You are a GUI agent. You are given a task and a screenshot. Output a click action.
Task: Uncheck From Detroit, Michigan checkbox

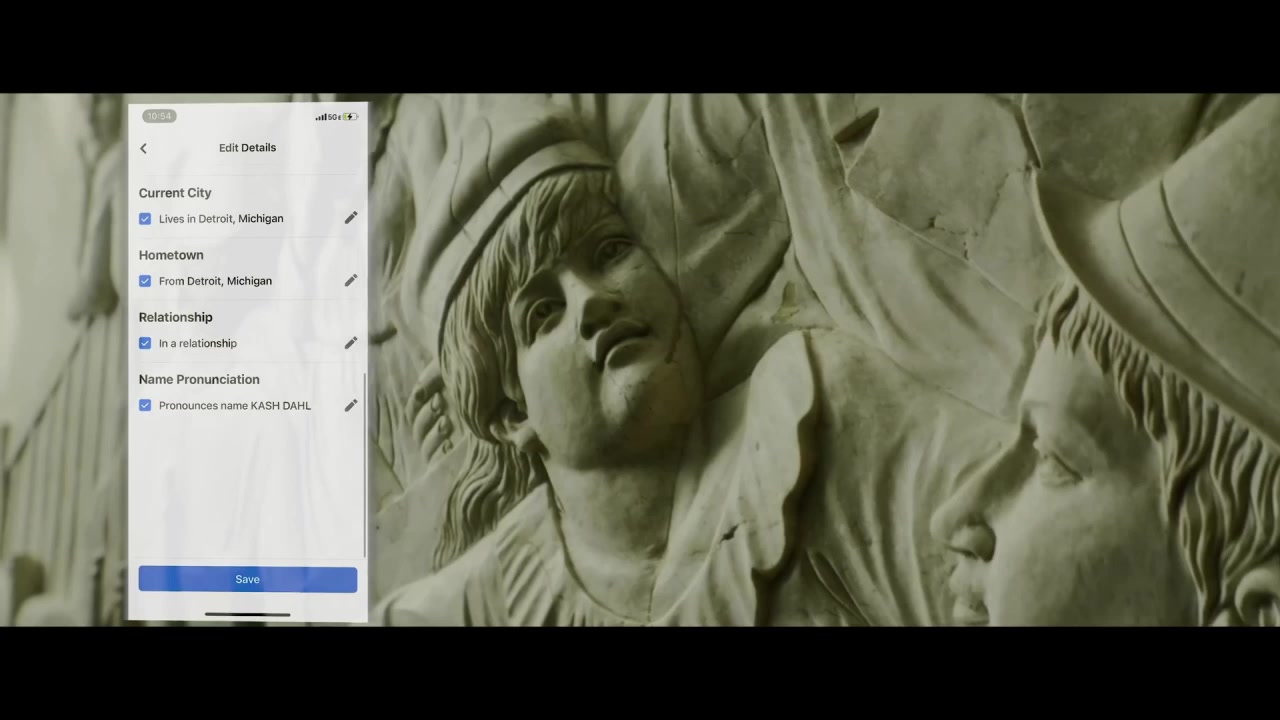[145, 281]
